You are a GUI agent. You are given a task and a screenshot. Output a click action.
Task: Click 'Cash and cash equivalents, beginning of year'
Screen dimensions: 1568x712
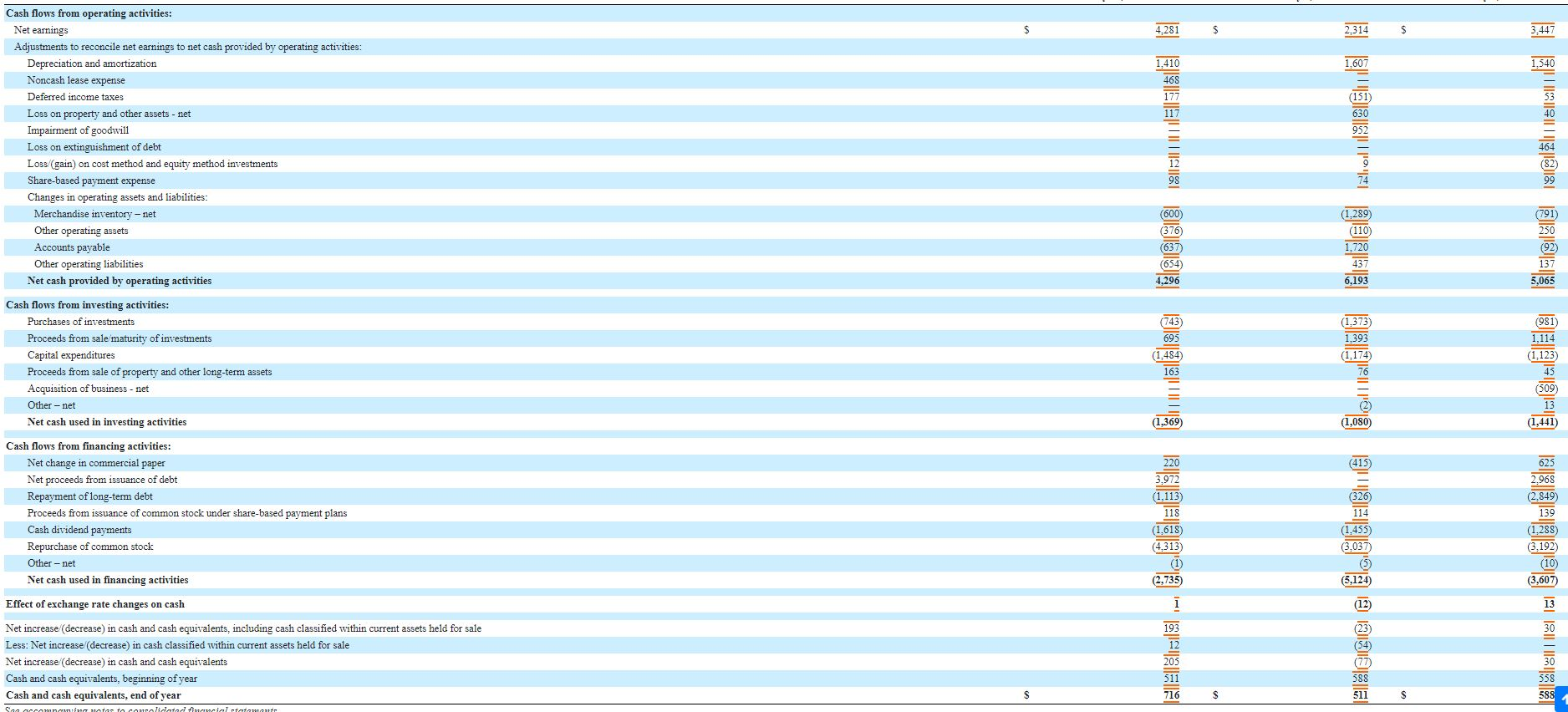coord(101,679)
